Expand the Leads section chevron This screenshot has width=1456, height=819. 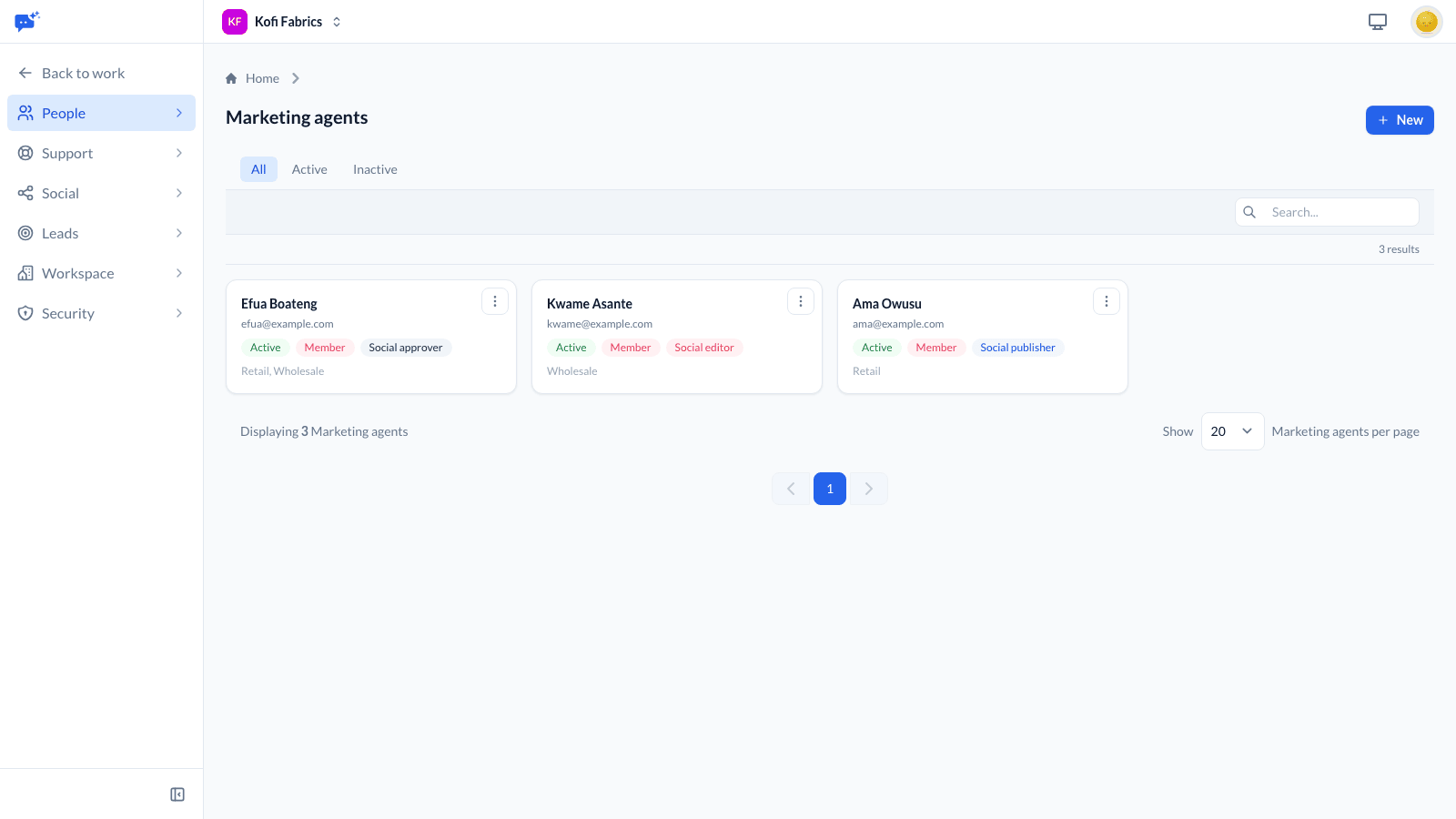point(179,233)
